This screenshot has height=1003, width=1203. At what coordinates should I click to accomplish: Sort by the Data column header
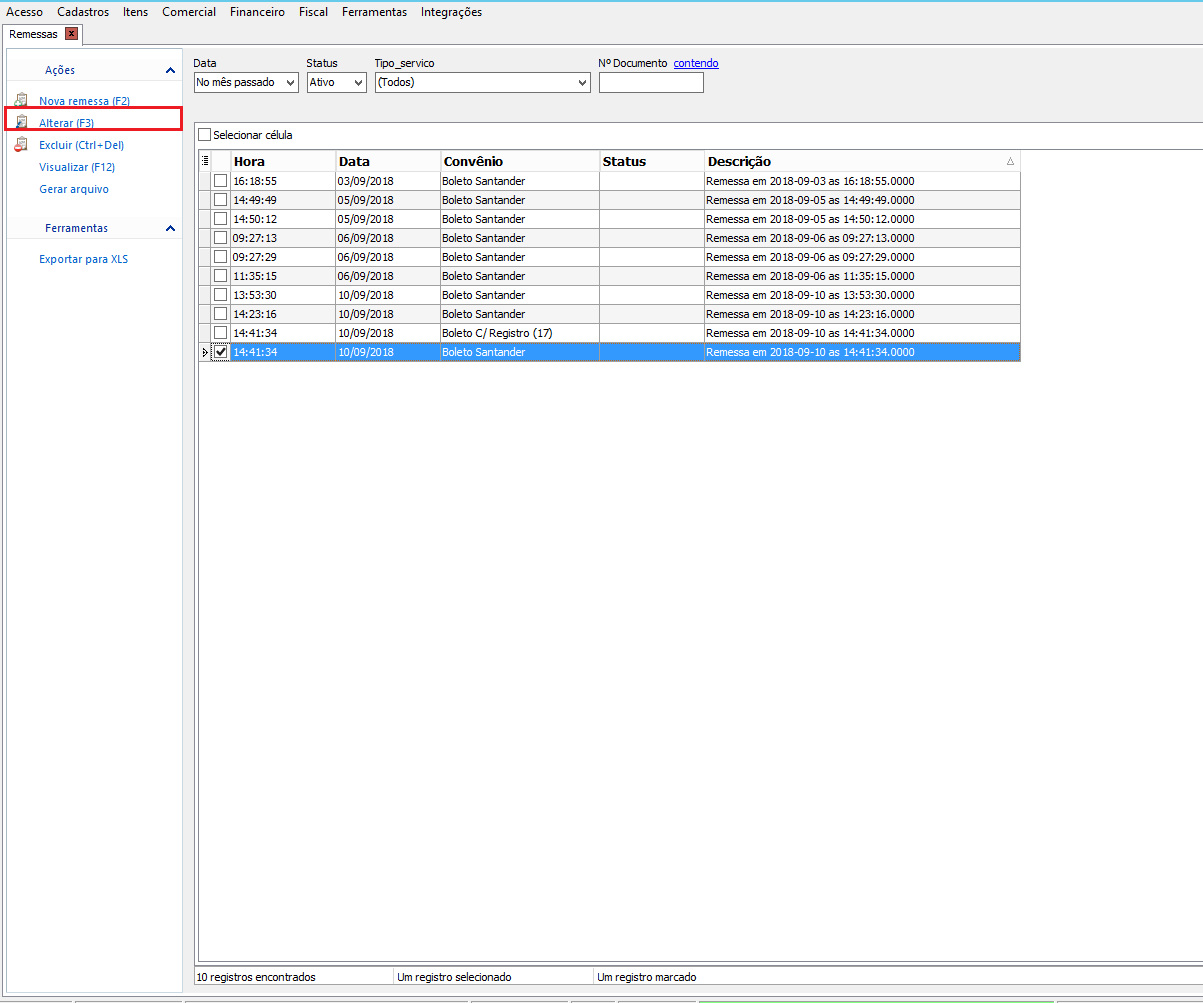[x=388, y=161]
